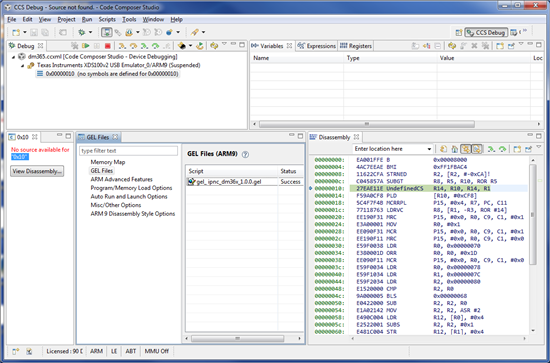
Task: Click the assembly step over icon in Disassembly toolbar
Action: coord(503,149)
